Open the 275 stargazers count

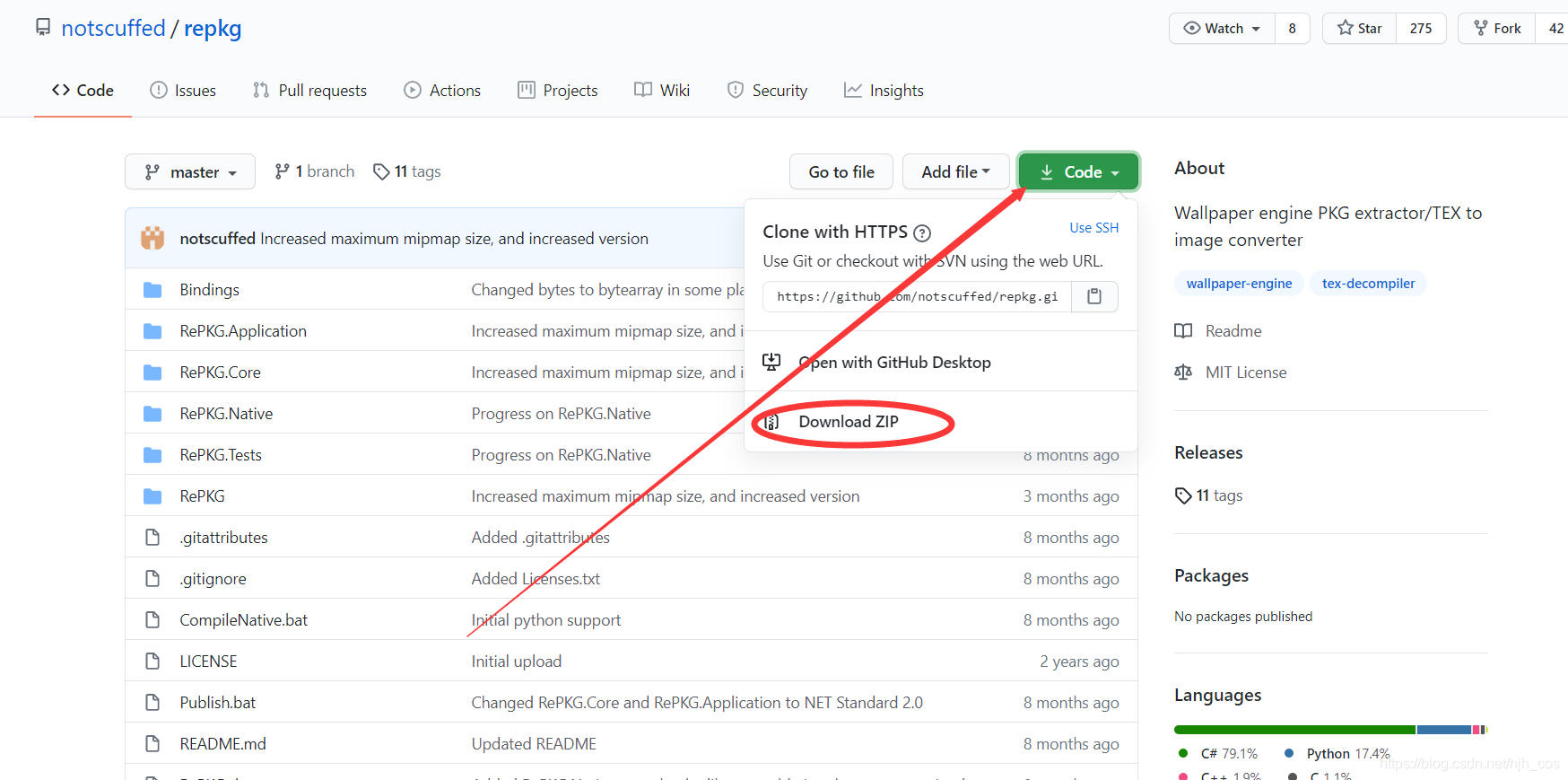point(1421,29)
